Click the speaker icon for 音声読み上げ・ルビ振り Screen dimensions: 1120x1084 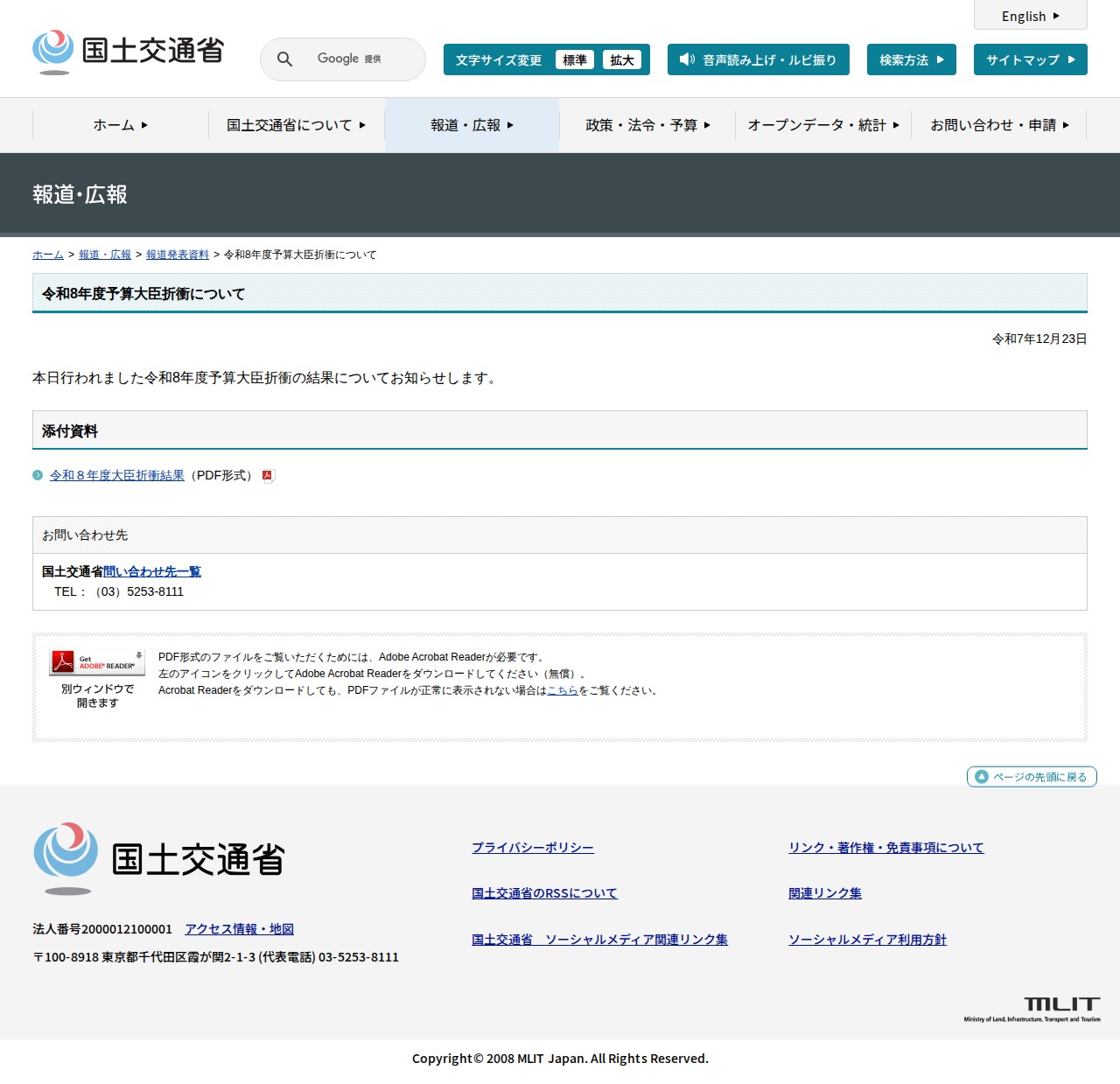point(686,59)
